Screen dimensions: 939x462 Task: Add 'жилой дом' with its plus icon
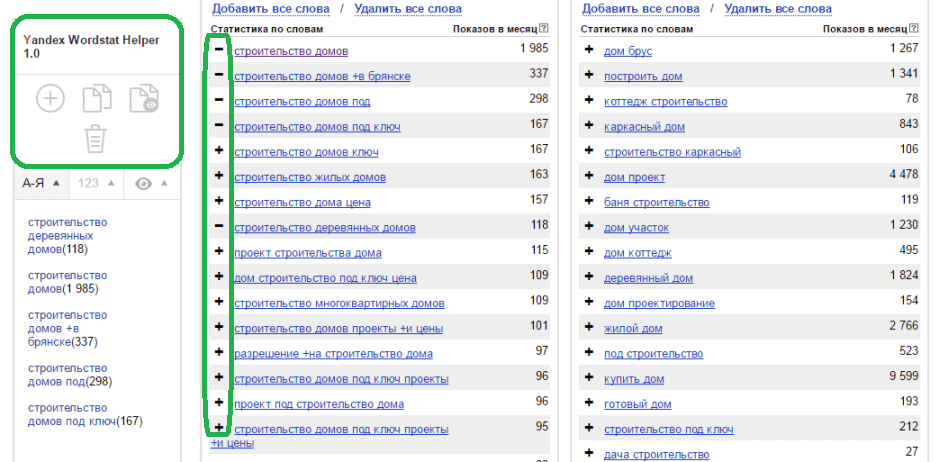pos(589,327)
